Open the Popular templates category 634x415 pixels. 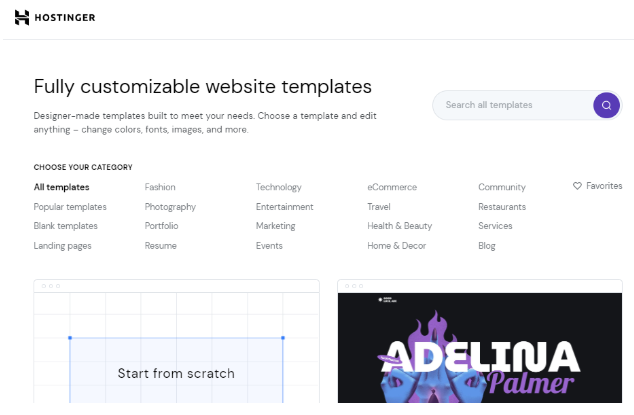[70, 207]
